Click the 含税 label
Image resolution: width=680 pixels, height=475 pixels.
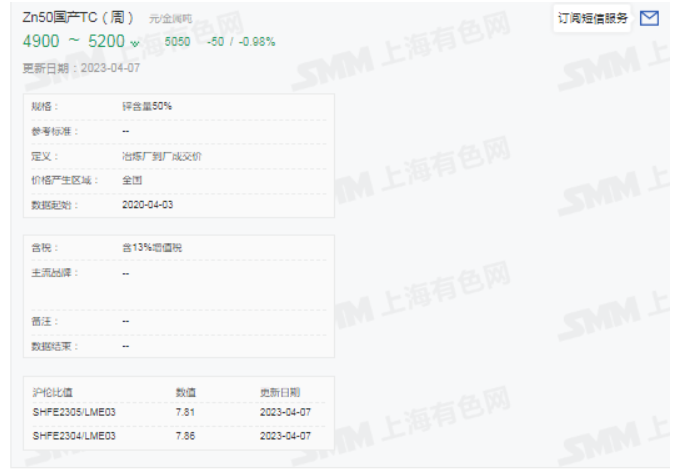click(45, 248)
